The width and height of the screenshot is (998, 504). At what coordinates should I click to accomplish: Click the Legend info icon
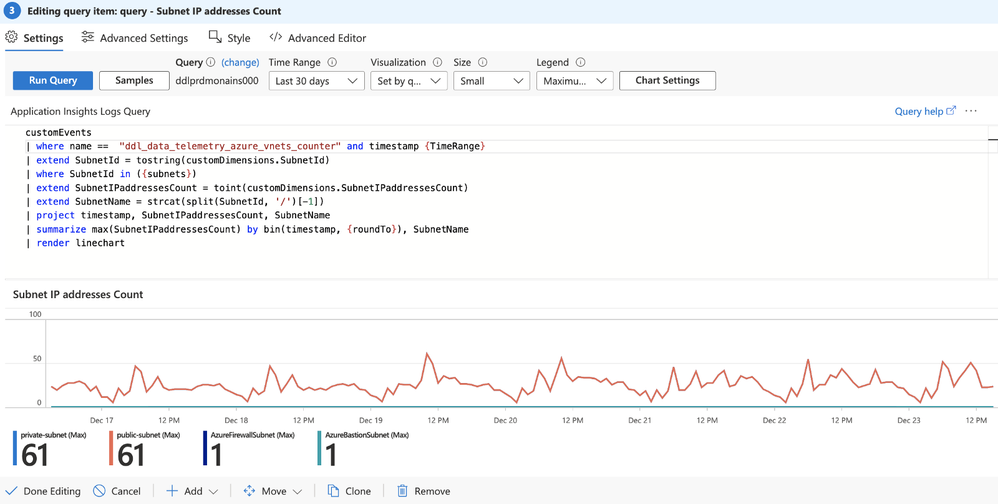[x=580, y=62]
